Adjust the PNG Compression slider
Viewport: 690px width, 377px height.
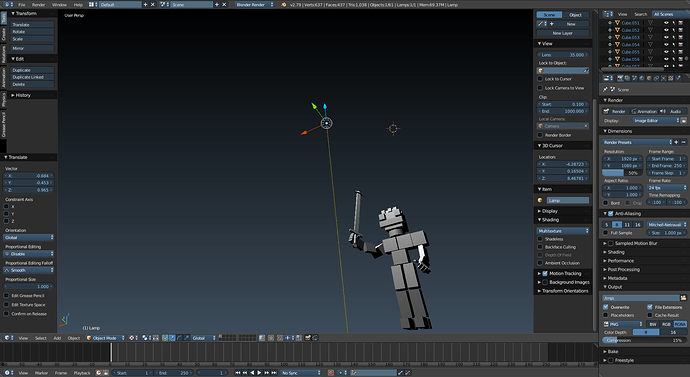[x=644, y=340]
